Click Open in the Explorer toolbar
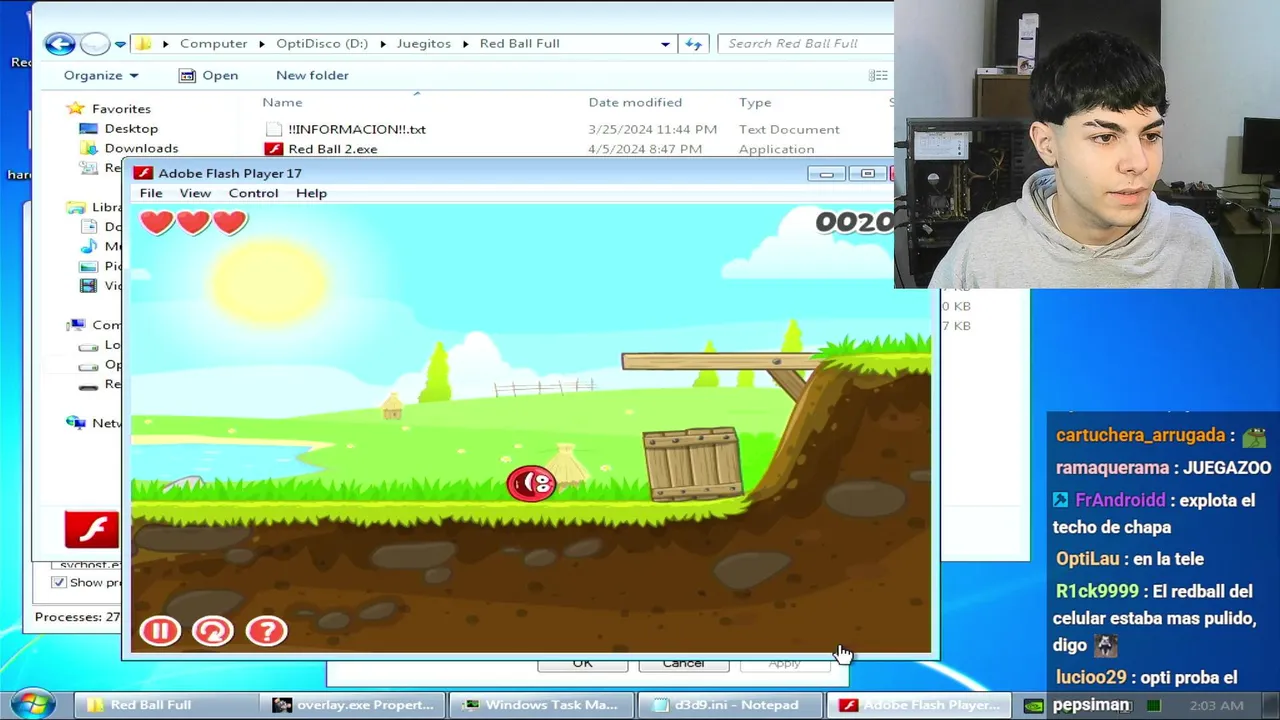The height and width of the screenshot is (720, 1280). [x=208, y=75]
